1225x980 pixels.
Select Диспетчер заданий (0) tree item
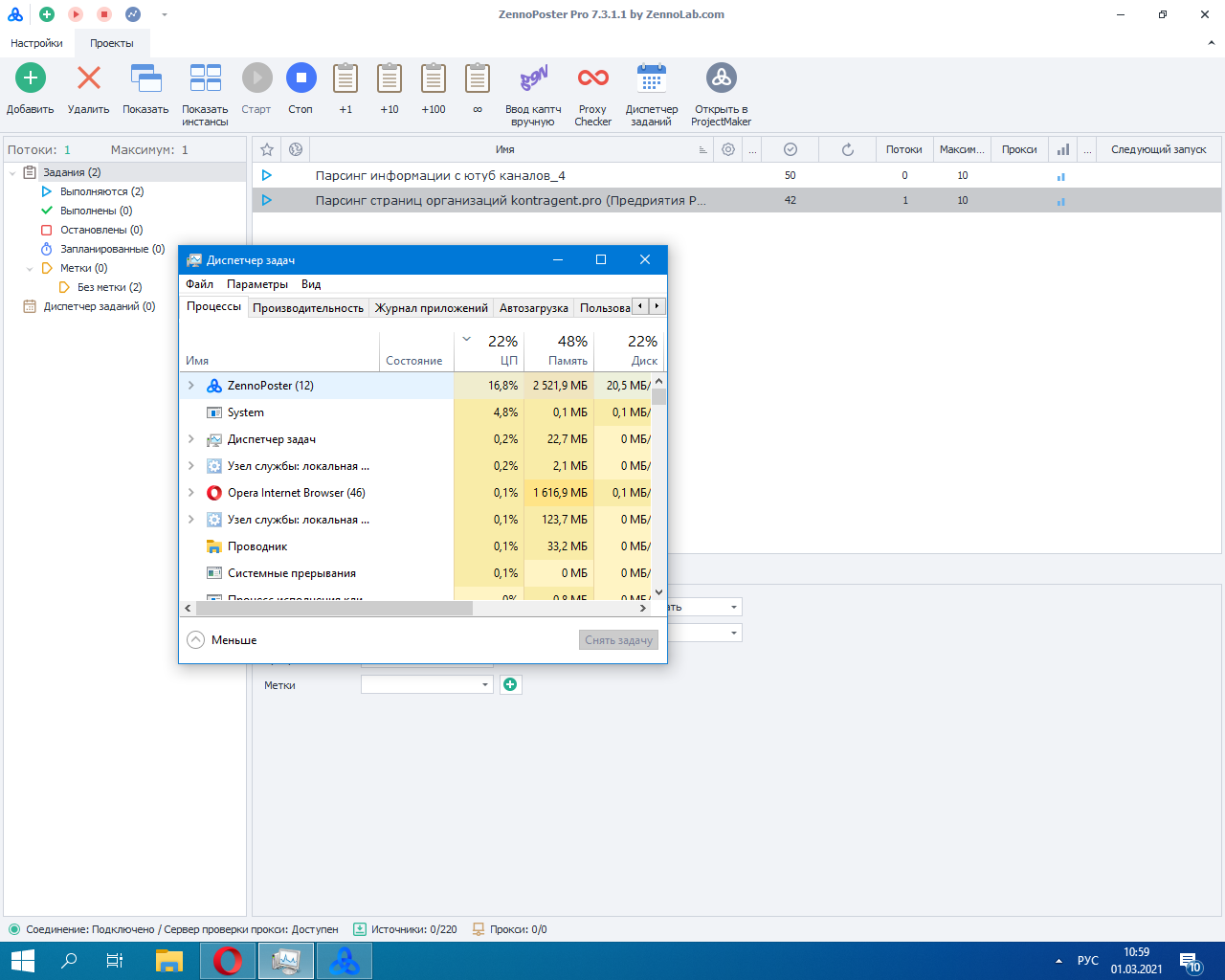click(89, 306)
